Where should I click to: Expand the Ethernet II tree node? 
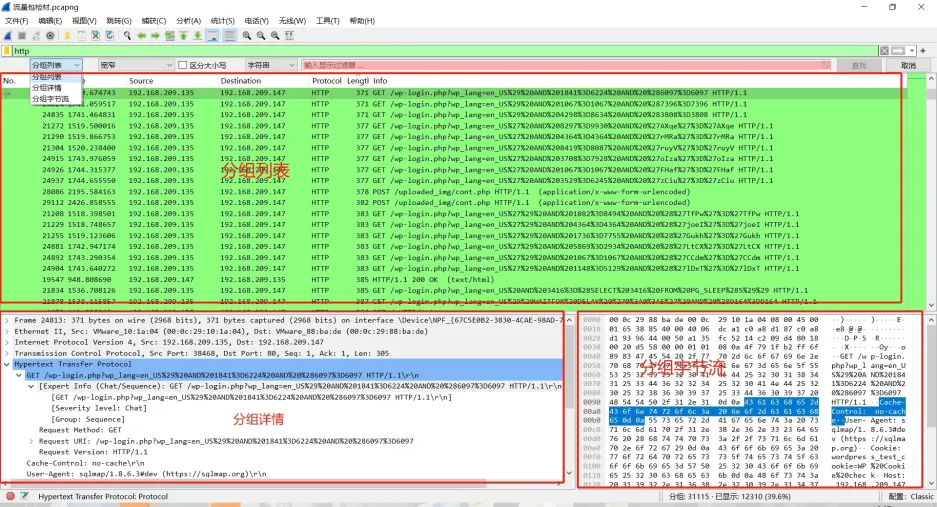[7, 331]
